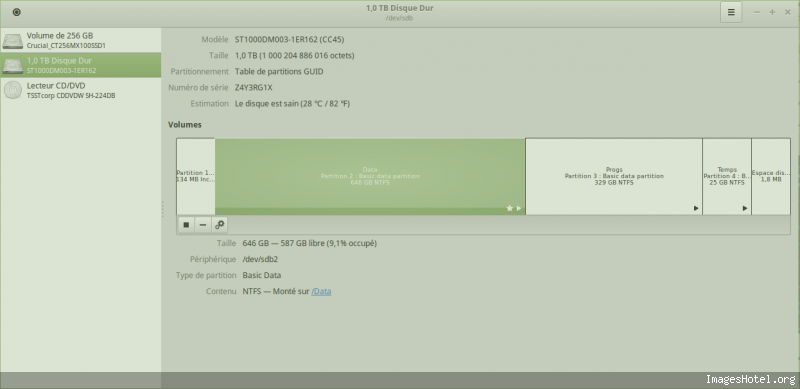Open the hamburger menu in header bar
Image resolution: width=800 pixels, height=389 pixels.
(731, 12)
